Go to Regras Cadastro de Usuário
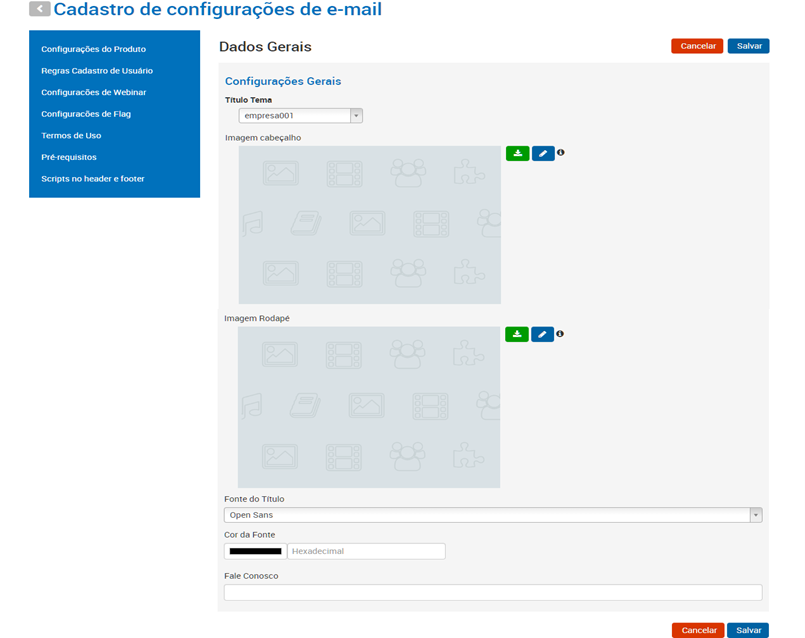 point(97,71)
